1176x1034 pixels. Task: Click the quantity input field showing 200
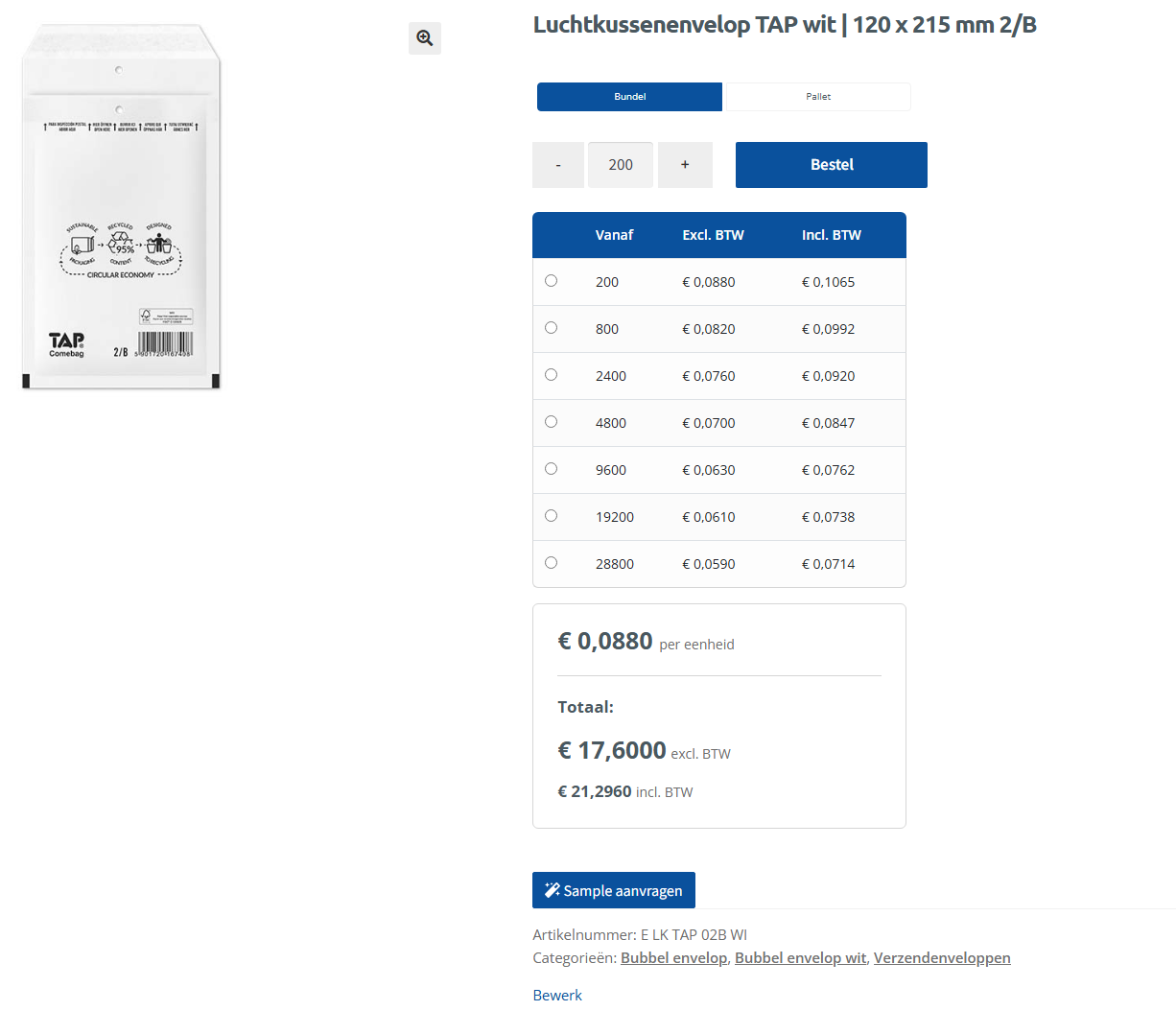pyautogui.click(x=621, y=165)
